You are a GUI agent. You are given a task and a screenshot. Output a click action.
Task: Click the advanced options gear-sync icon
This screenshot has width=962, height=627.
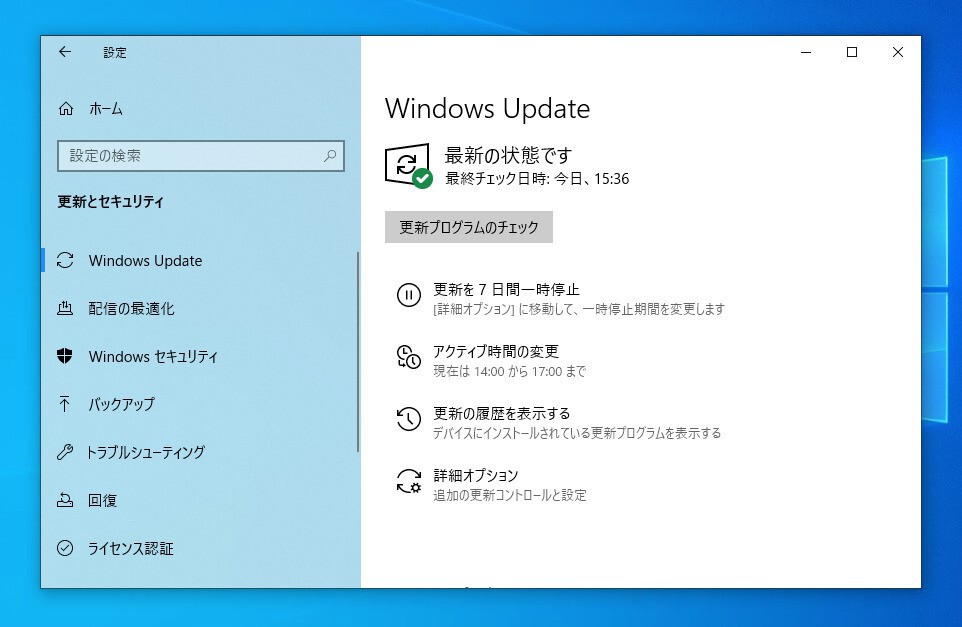(x=409, y=481)
